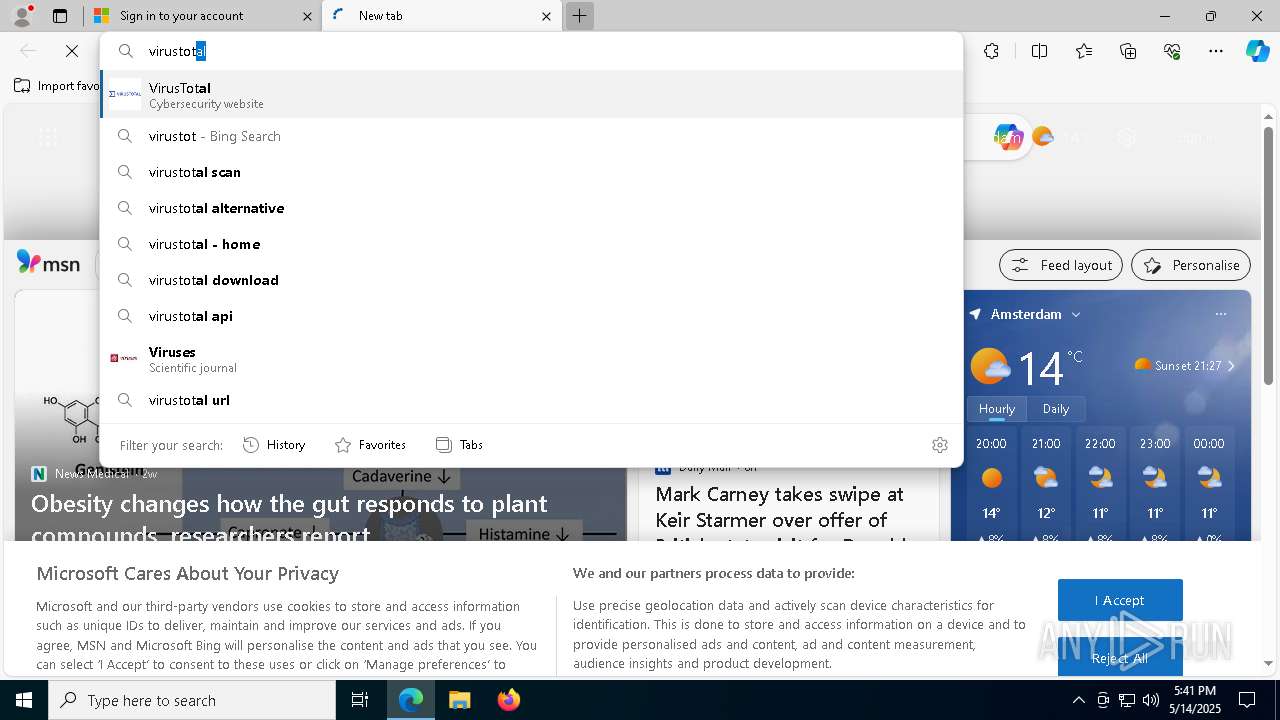Open Browser essentials heart icon
This screenshot has width=1280, height=720.
(x=1172, y=51)
